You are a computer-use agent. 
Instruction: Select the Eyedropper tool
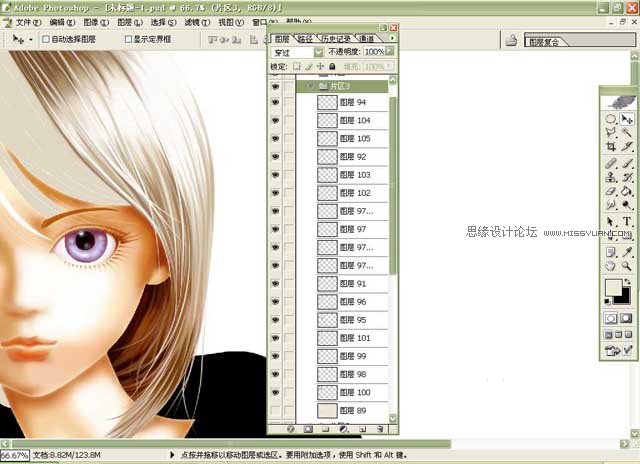(x=627, y=252)
